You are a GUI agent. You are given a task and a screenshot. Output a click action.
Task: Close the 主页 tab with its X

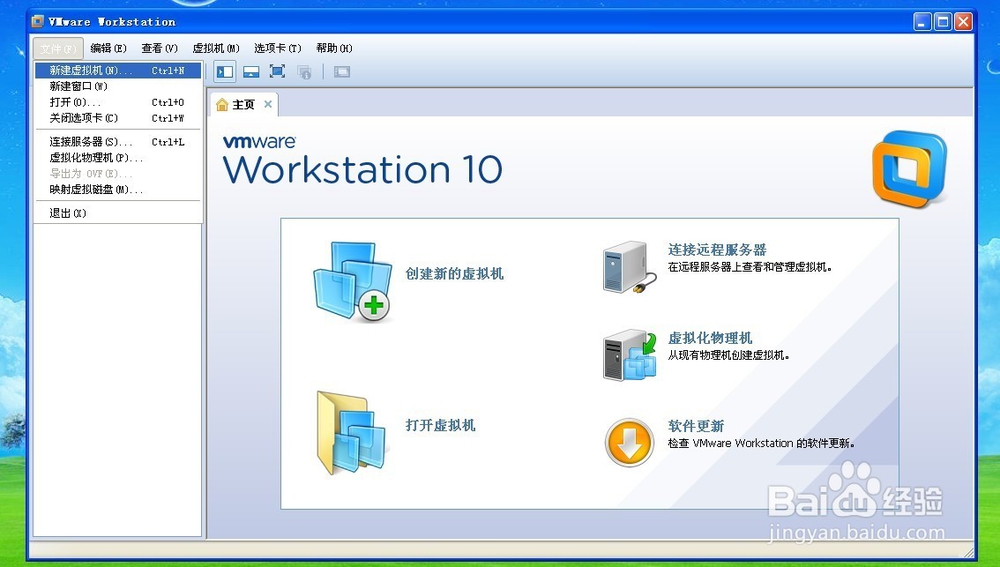[x=268, y=104]
